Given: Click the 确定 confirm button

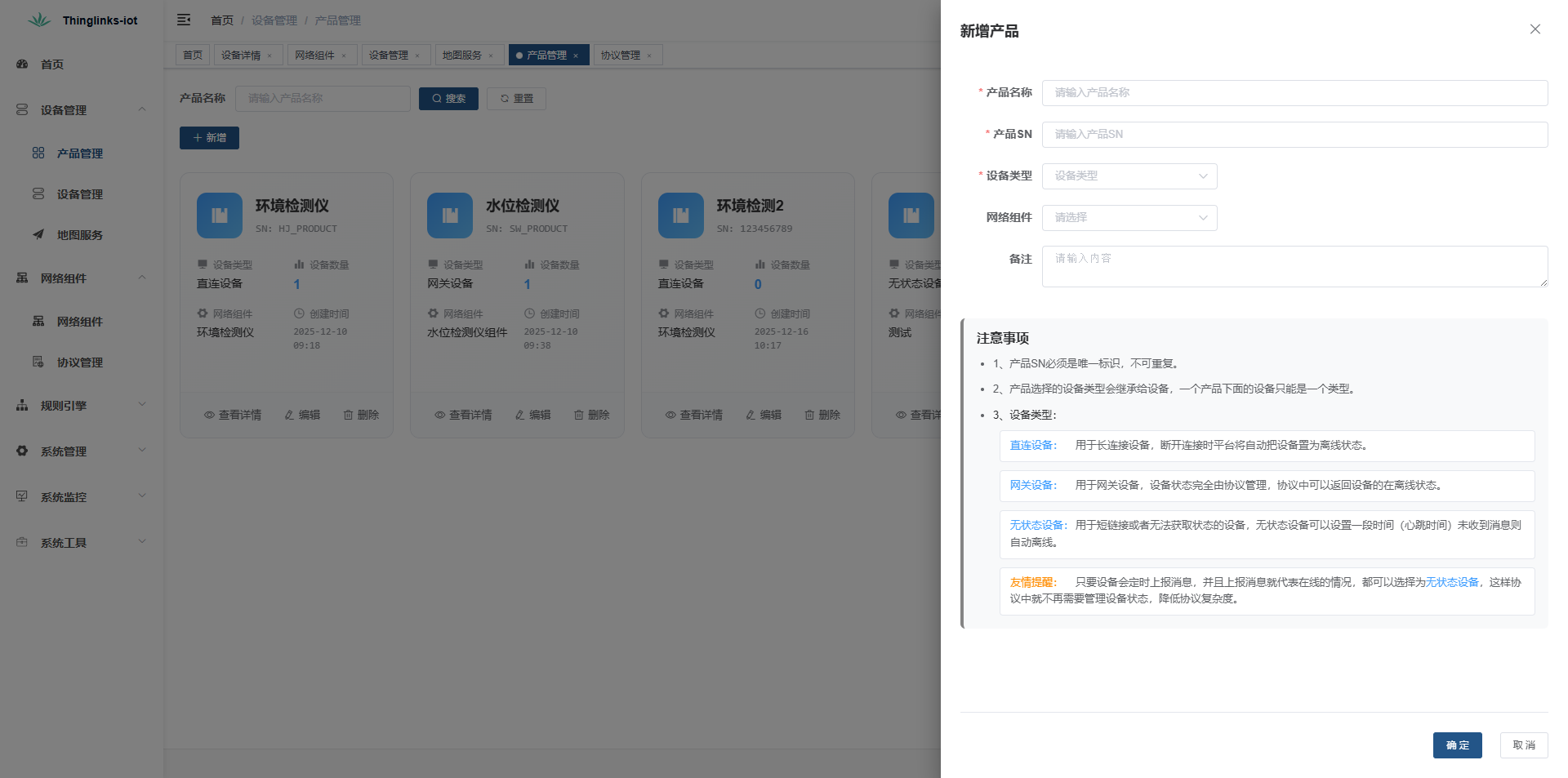Looking at the screenshot, I should [x=1457, y=745].
